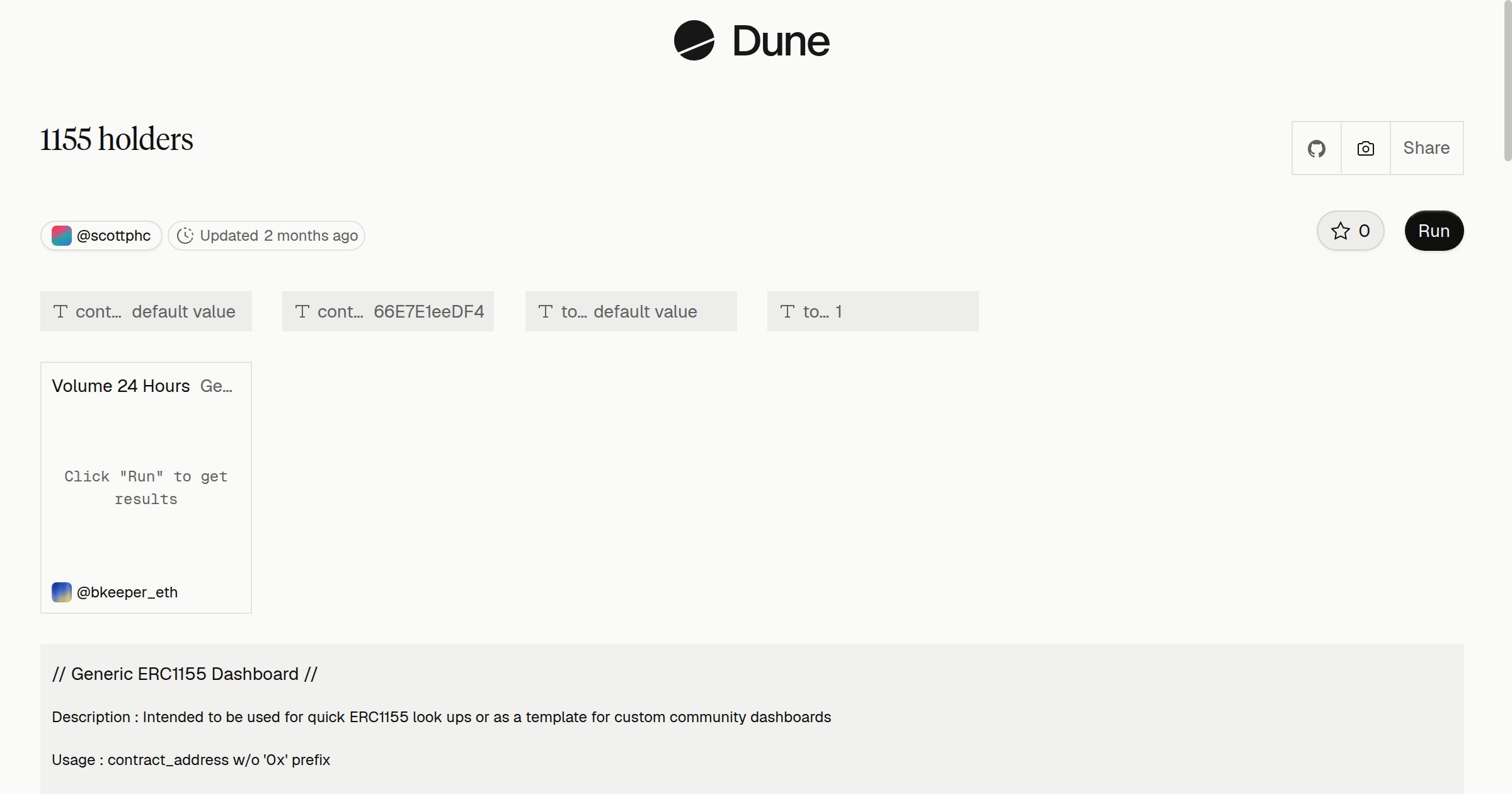Click the truncated Ge... query label

point(216,386)
